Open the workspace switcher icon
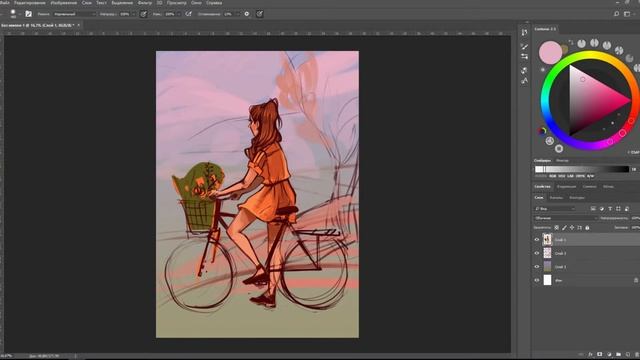This screenshot has height=360, width=640. tap(627, 14)
